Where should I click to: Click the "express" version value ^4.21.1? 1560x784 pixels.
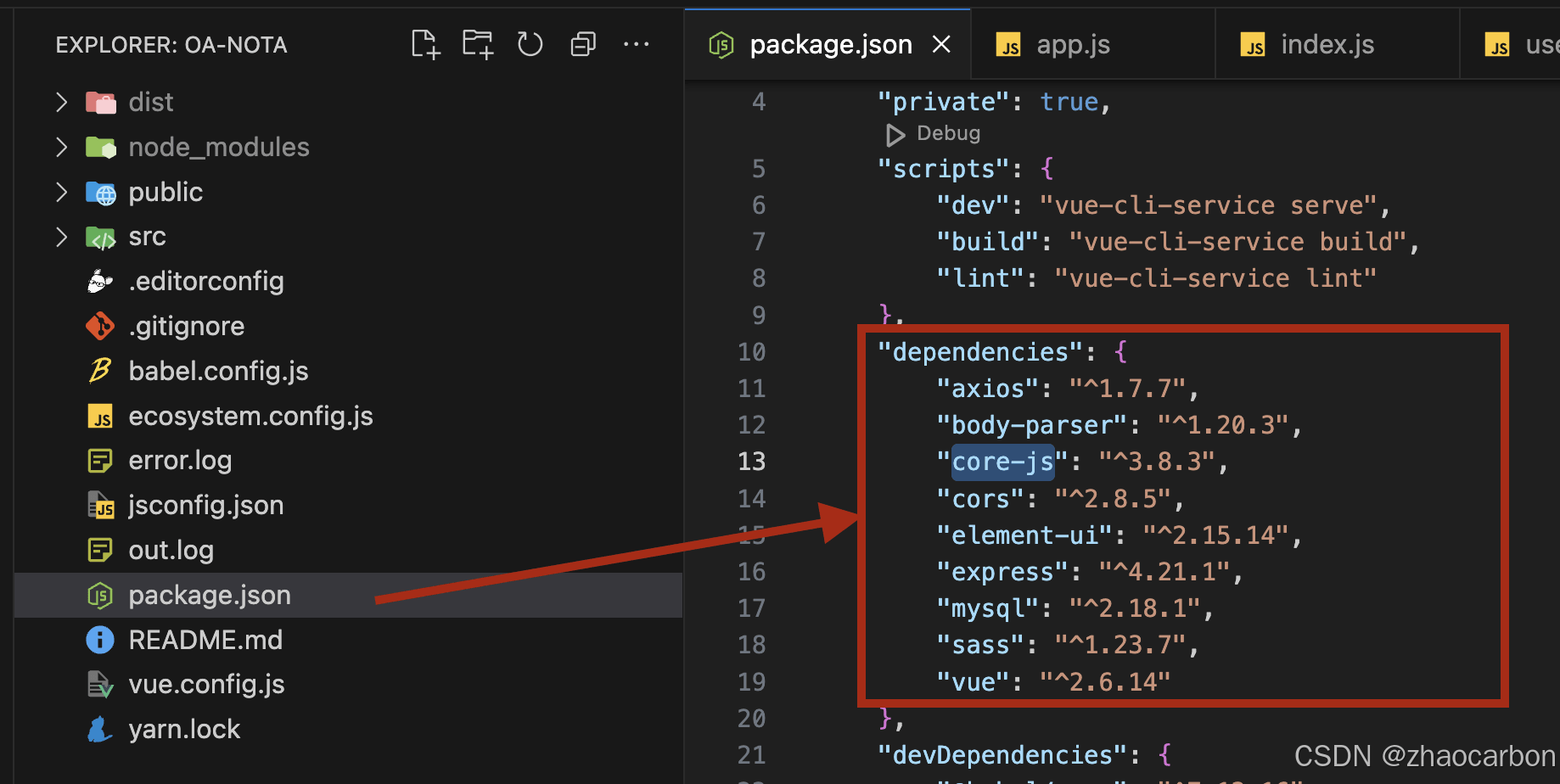(x=1164, y=572)
